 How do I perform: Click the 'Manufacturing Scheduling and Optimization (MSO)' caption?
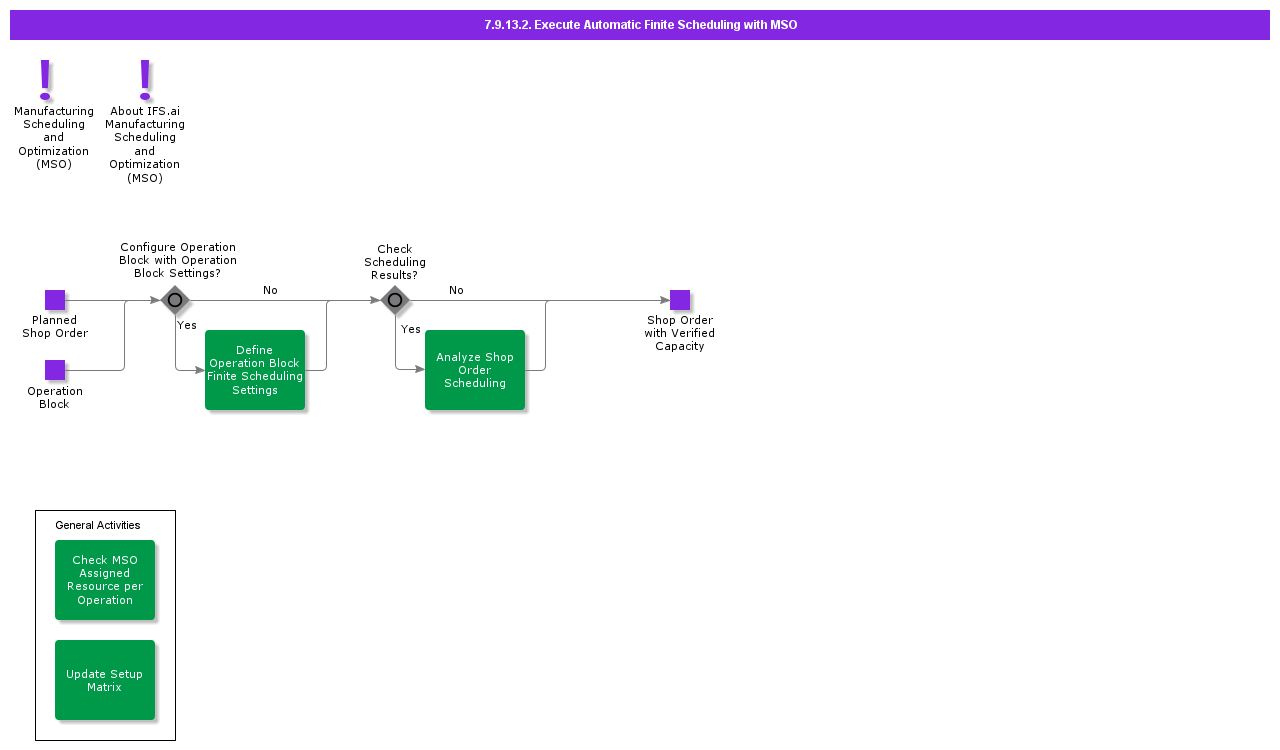pos(54,138)
